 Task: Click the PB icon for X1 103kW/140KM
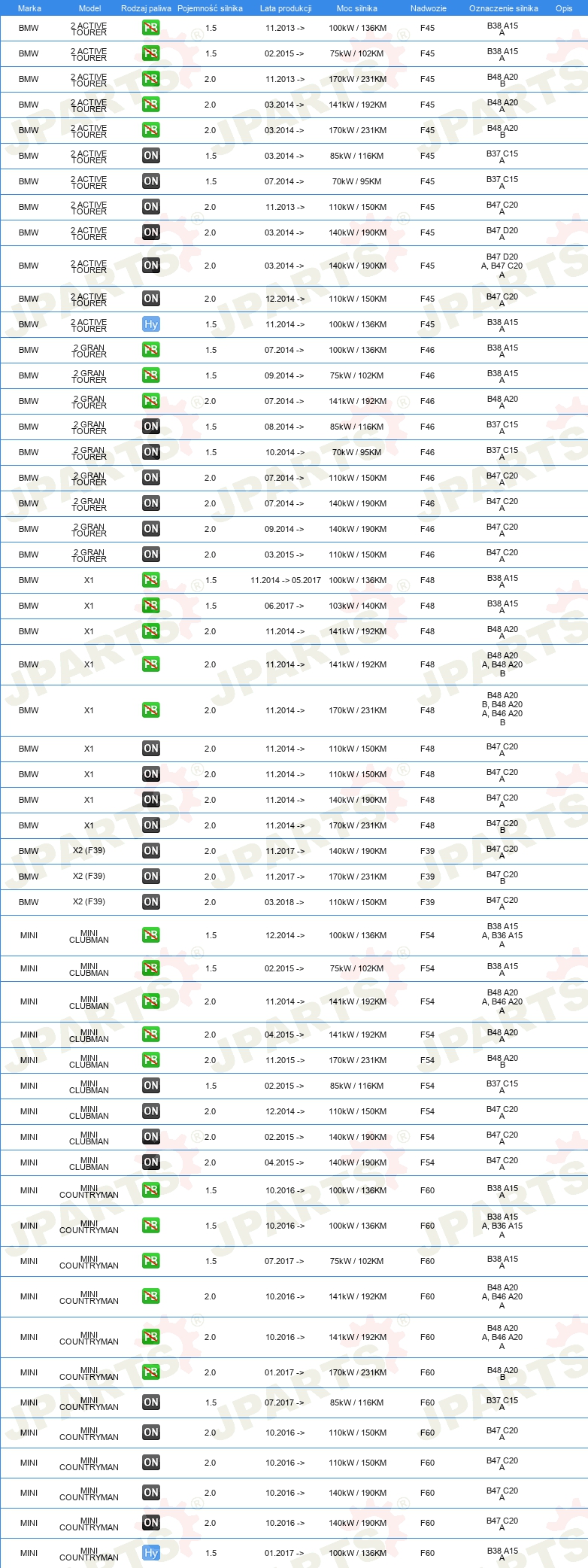pos(151,606)
